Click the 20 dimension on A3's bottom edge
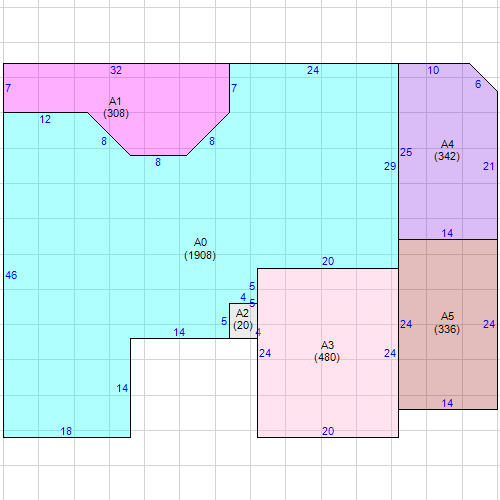 point(328,431)
